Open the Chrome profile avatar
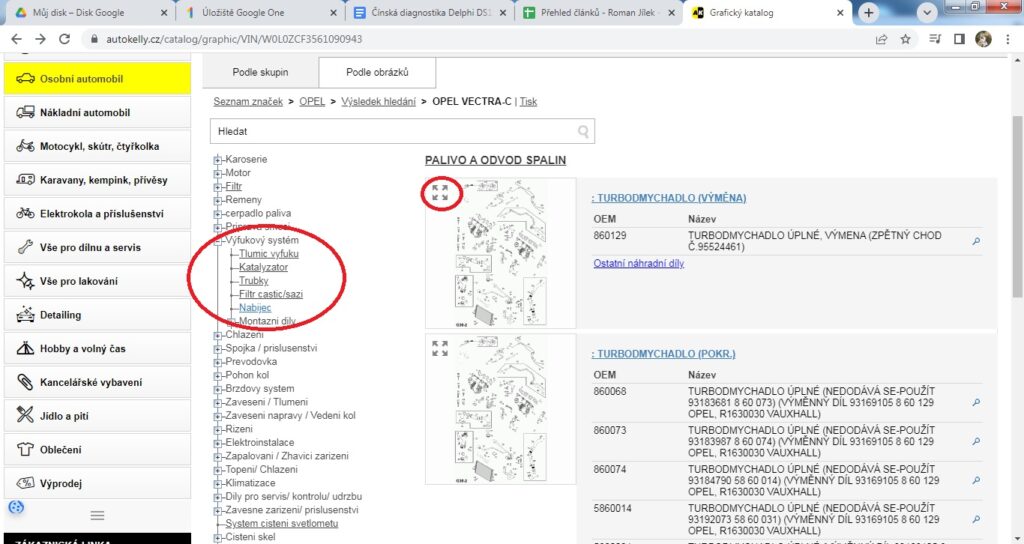The width and height of the screenshot is (1024, 544). tap(984, 39)
